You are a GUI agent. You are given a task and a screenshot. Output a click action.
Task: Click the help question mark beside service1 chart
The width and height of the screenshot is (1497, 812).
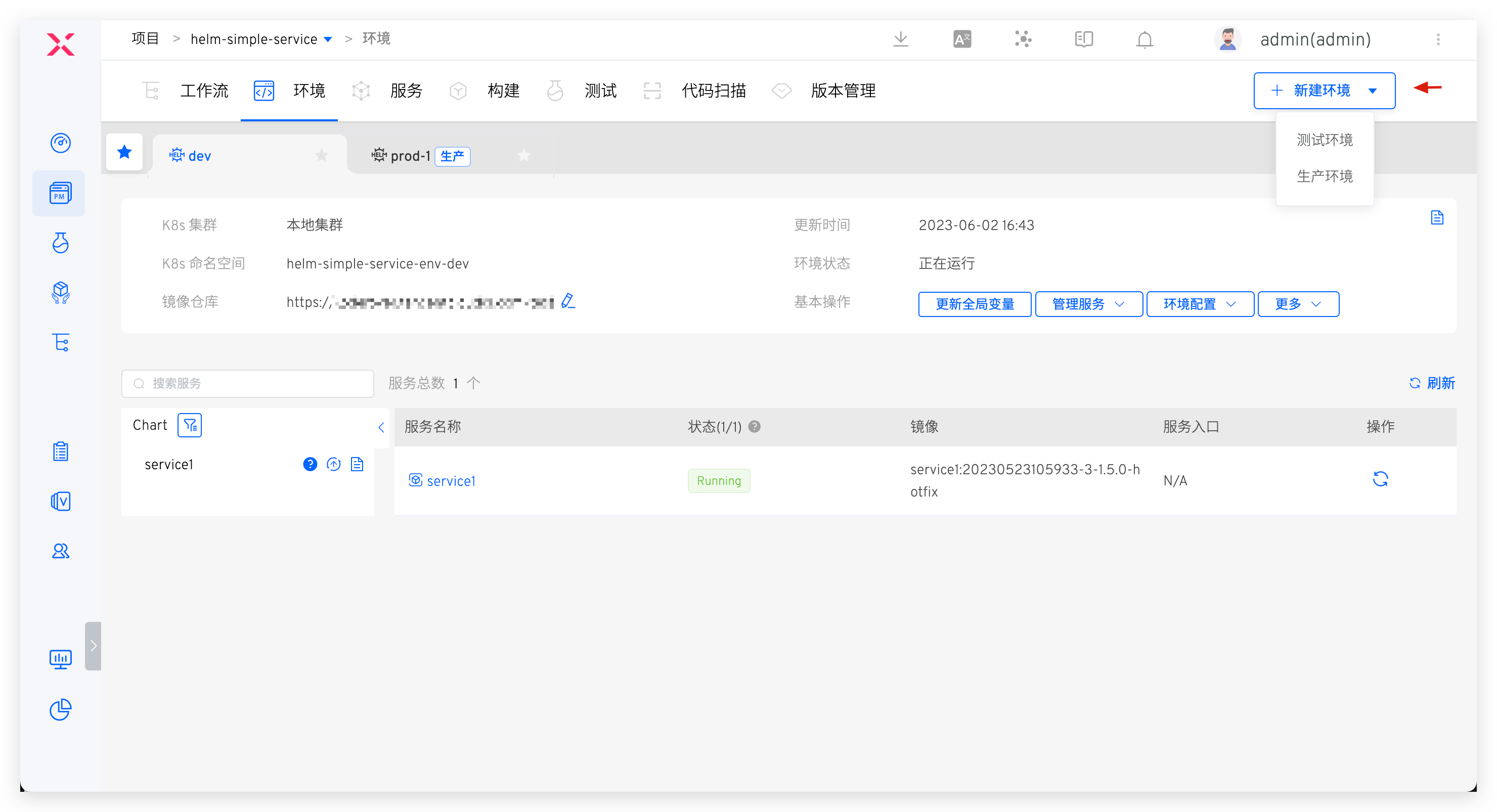coord(310,464)
